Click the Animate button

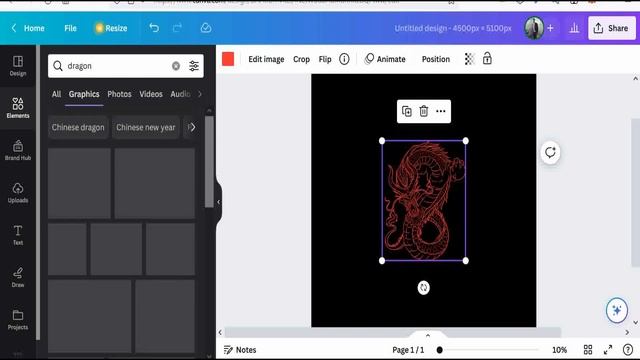pos(385,59)
